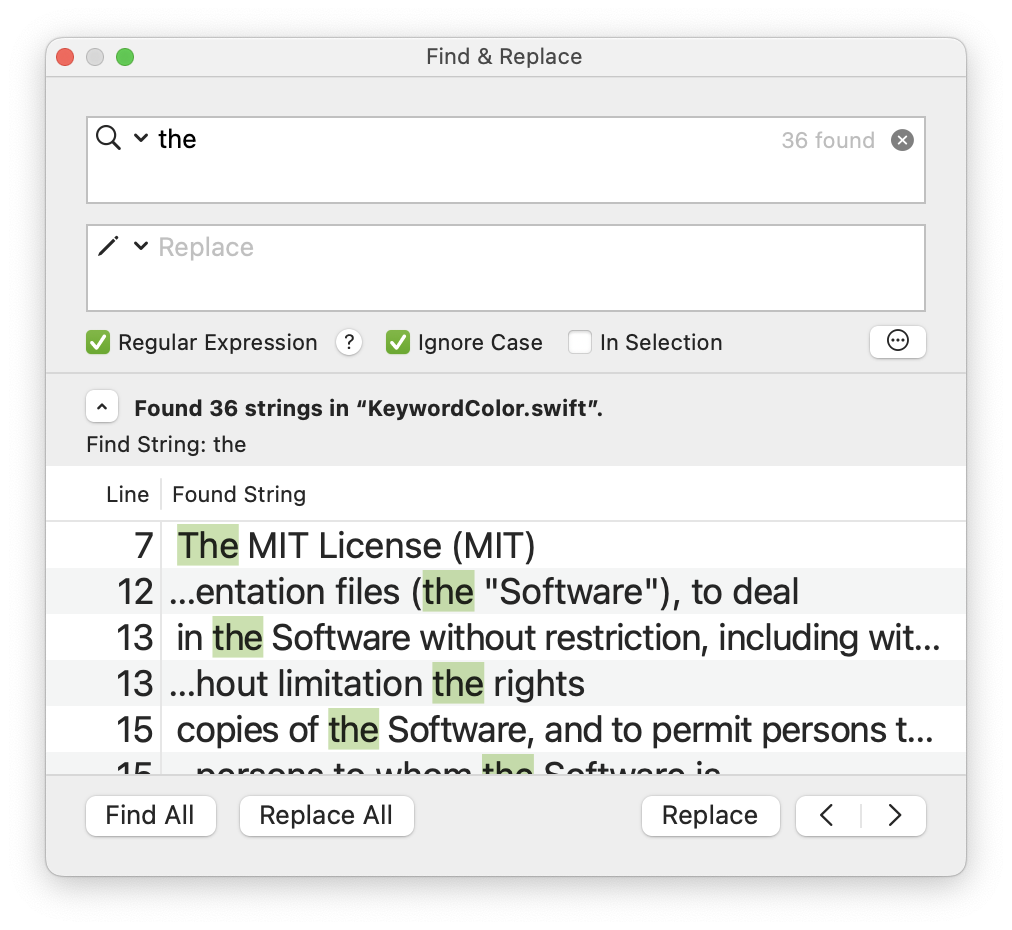
Task: Open regular expression help via the question mark icon
Action: click(x=348, y=342)
